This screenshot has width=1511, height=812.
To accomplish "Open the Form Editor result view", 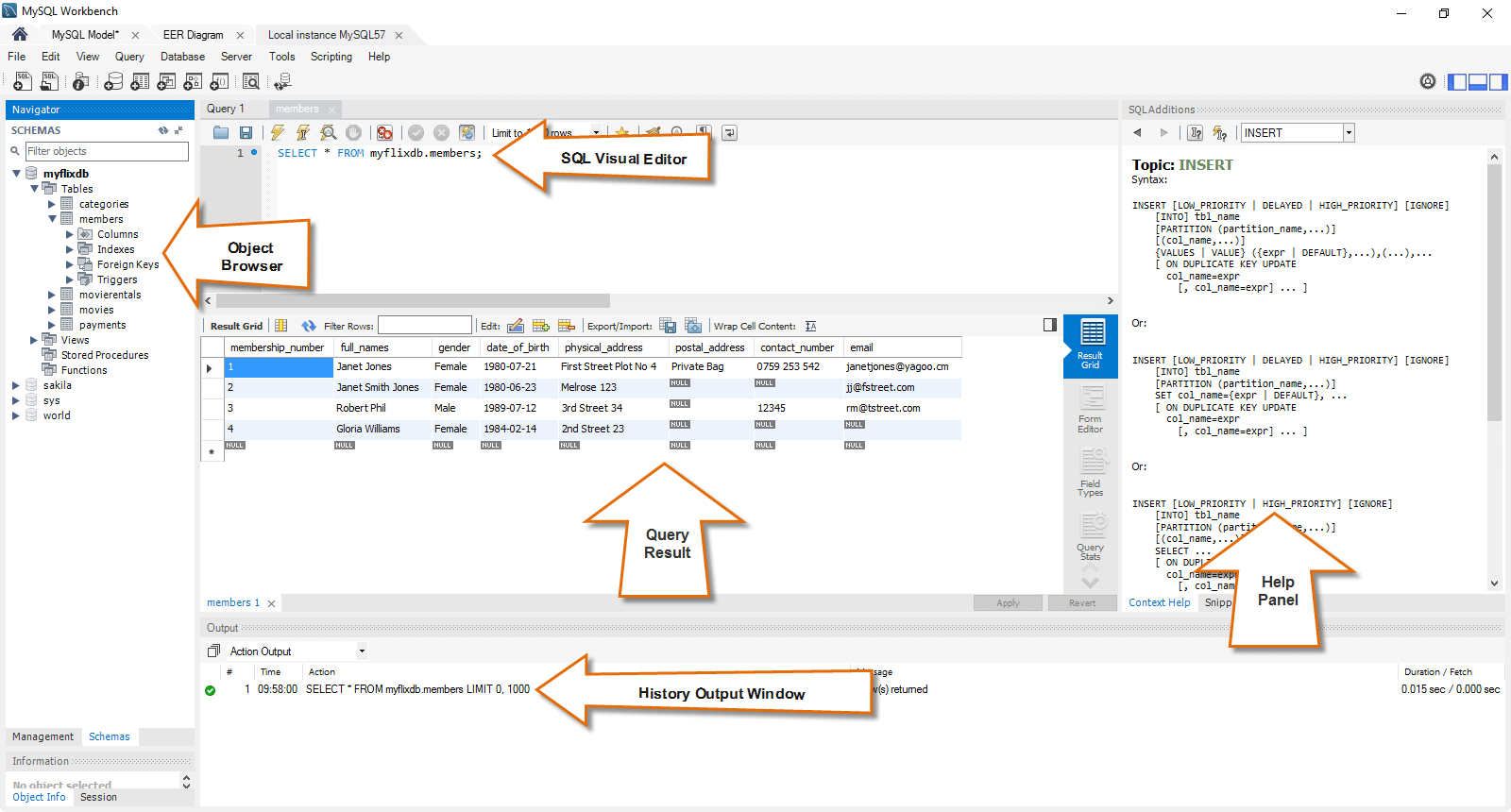I will click(x=1091, y=410).
